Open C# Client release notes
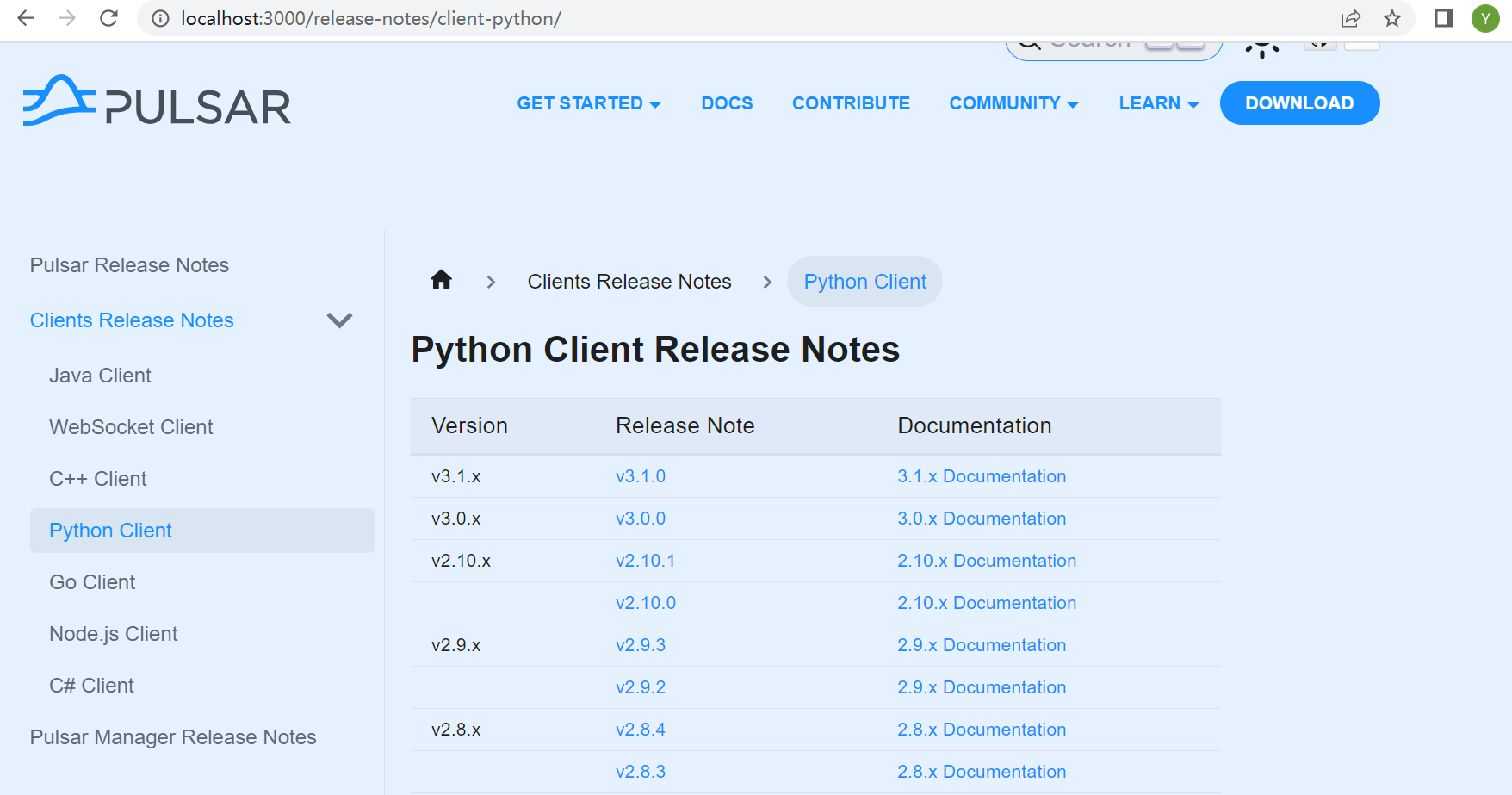The width and height of the screenshot is (1512, 795). coord(91,686)
